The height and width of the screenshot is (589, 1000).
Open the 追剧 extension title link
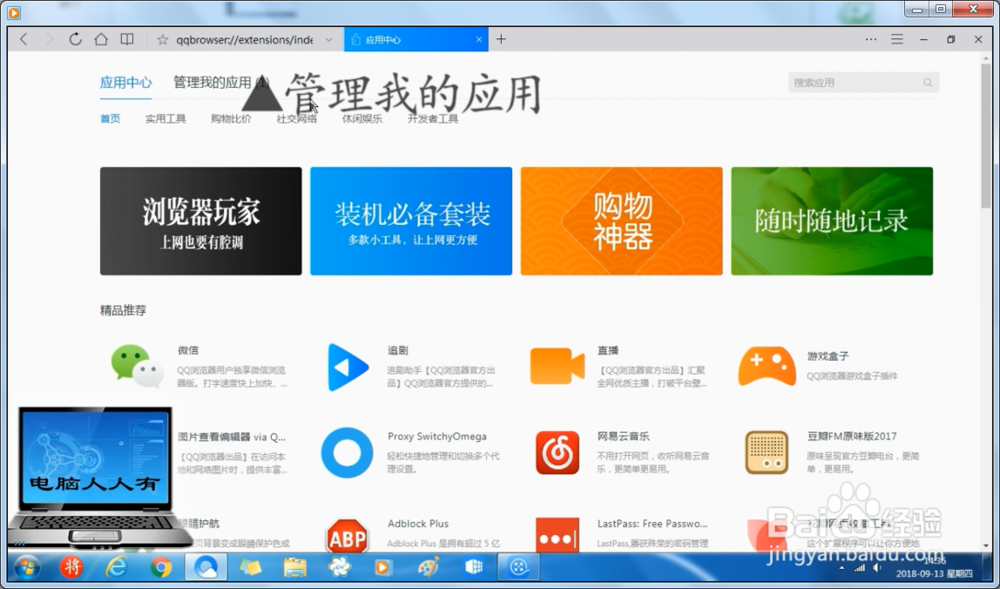pyautogui.click(x=398, y=350)
